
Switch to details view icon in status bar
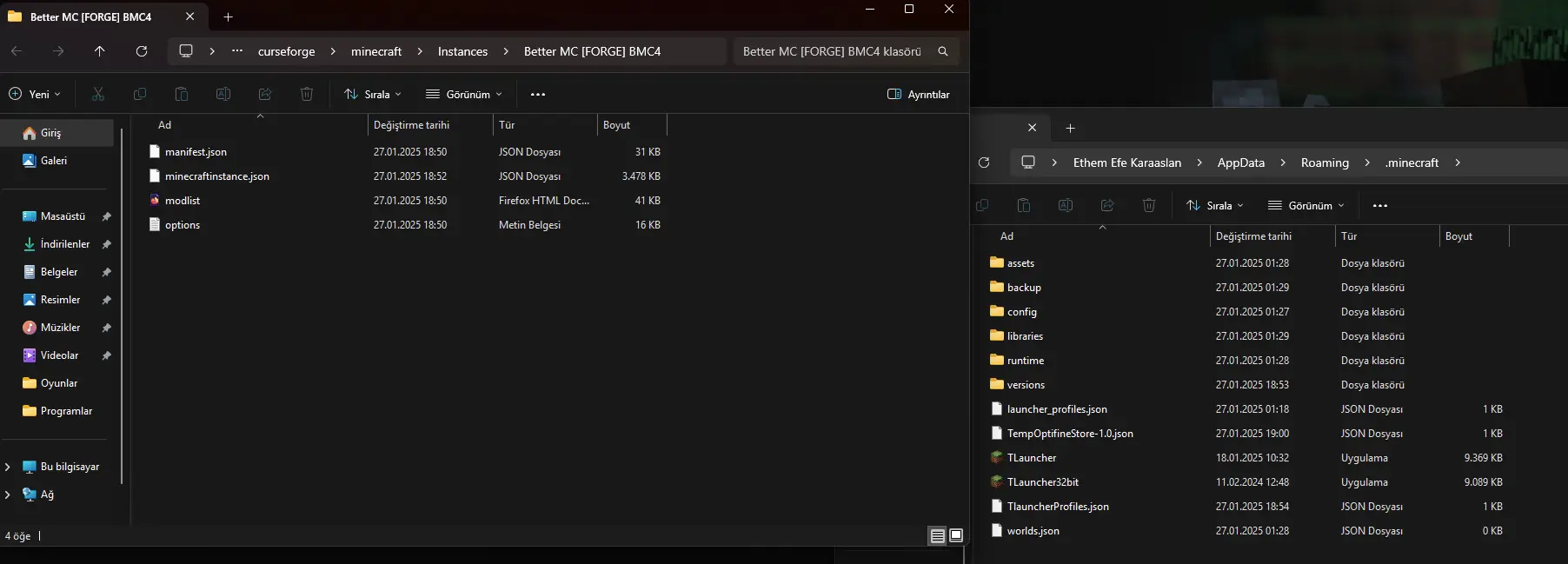(938, 536)
